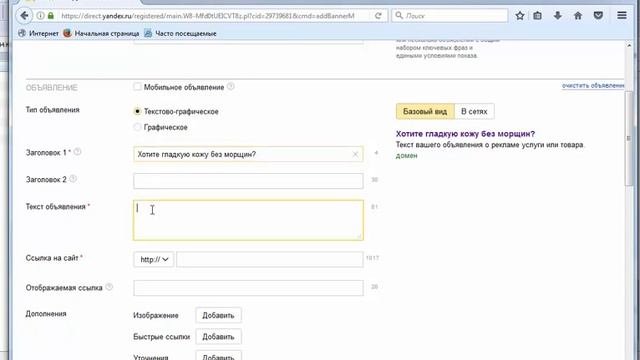Click the browser address bar URL
The width and height of the screenshot is (640, 360).
tap(208, 16)
